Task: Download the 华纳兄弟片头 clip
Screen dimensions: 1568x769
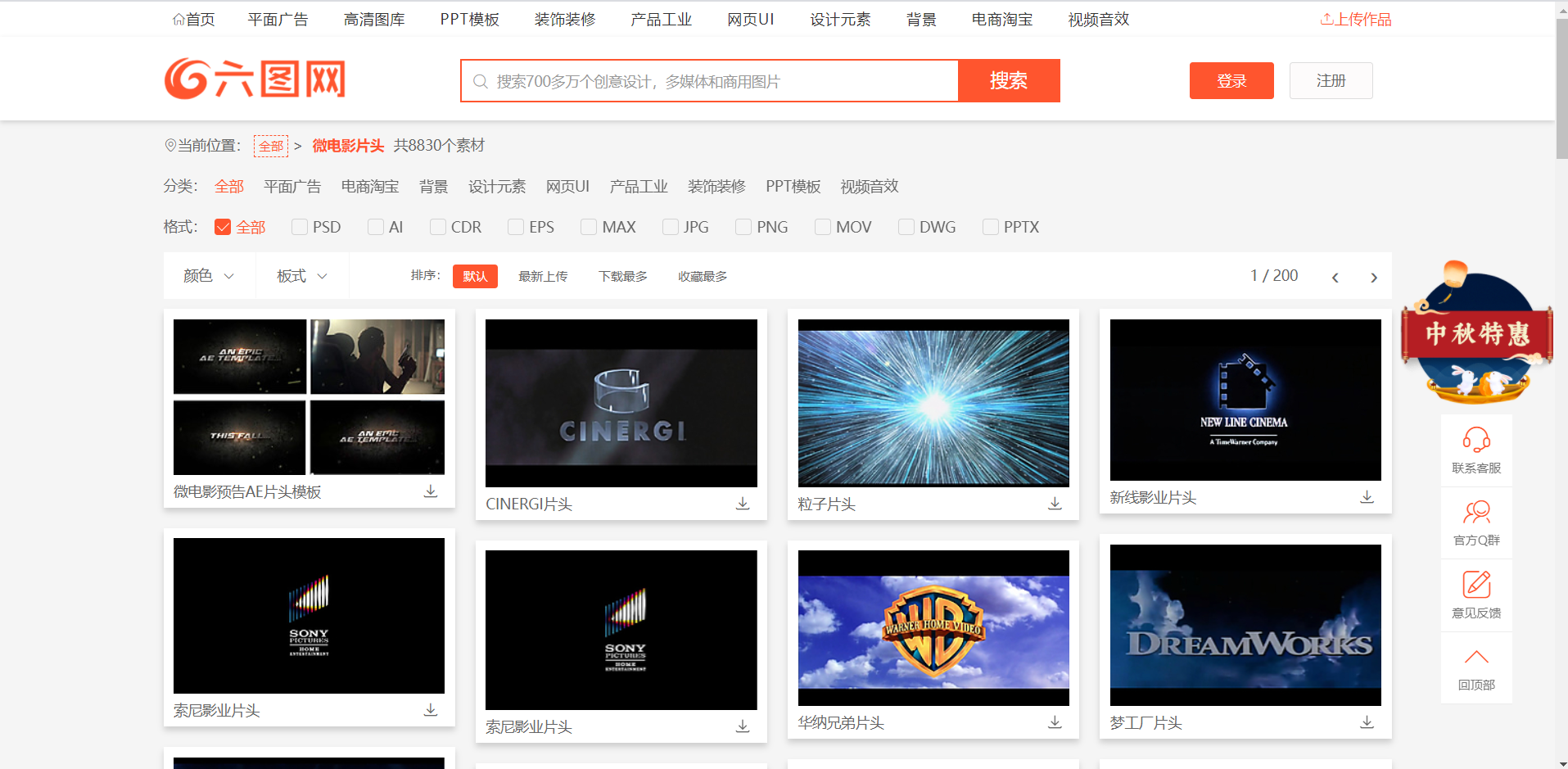Action: (1054, 722)
